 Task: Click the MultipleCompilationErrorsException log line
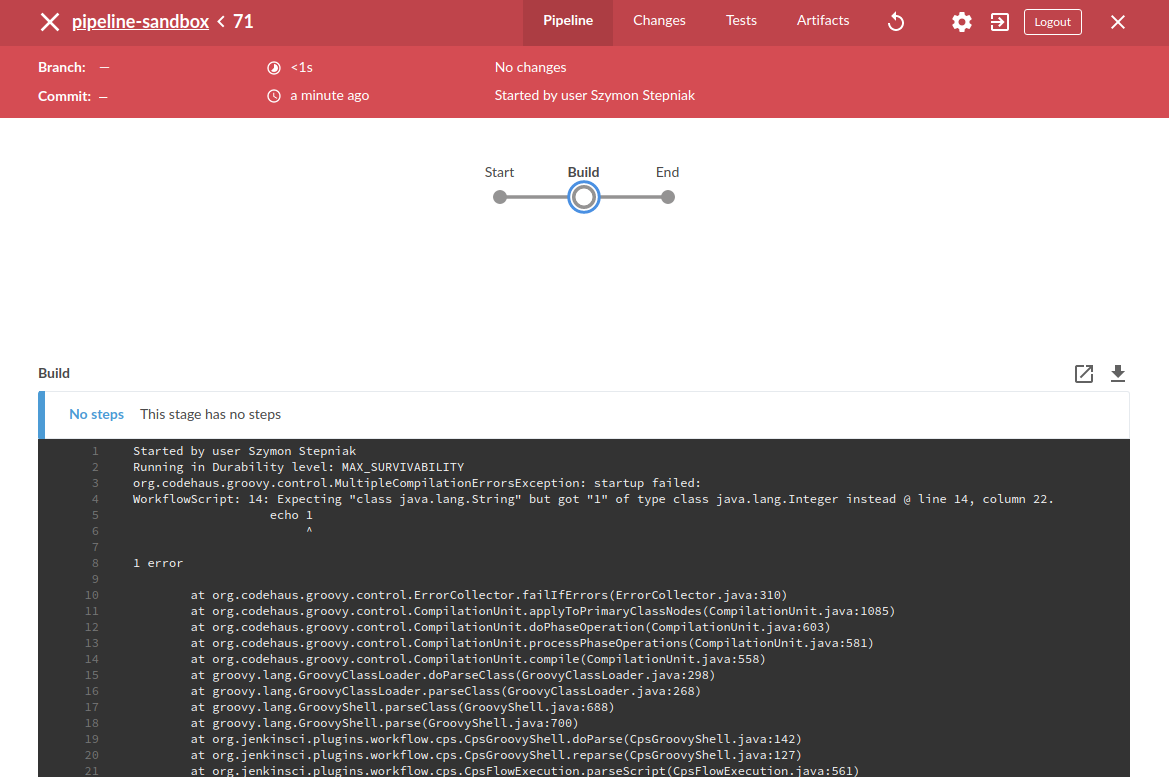point(417,483)
